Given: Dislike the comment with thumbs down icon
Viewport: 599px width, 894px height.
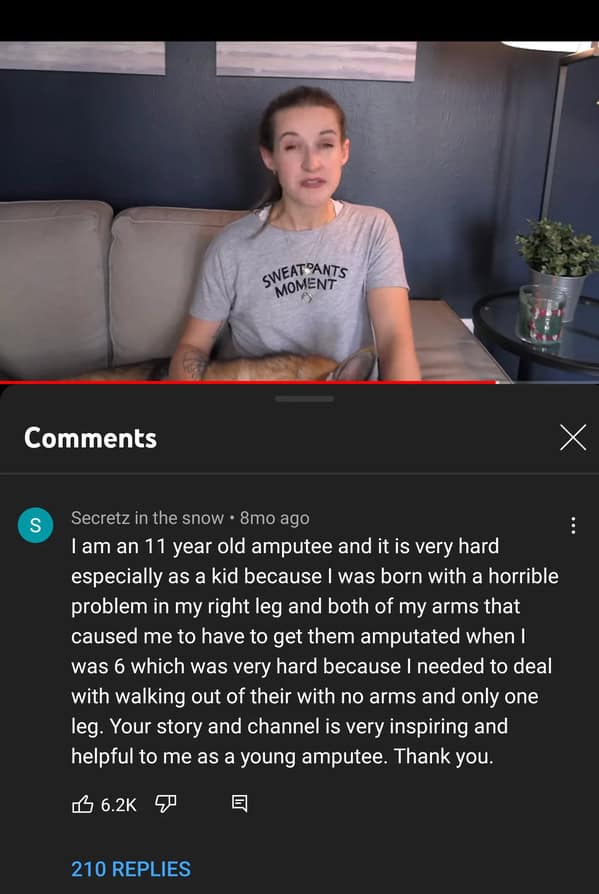Looking at the screenshot, I should point(165,804).
